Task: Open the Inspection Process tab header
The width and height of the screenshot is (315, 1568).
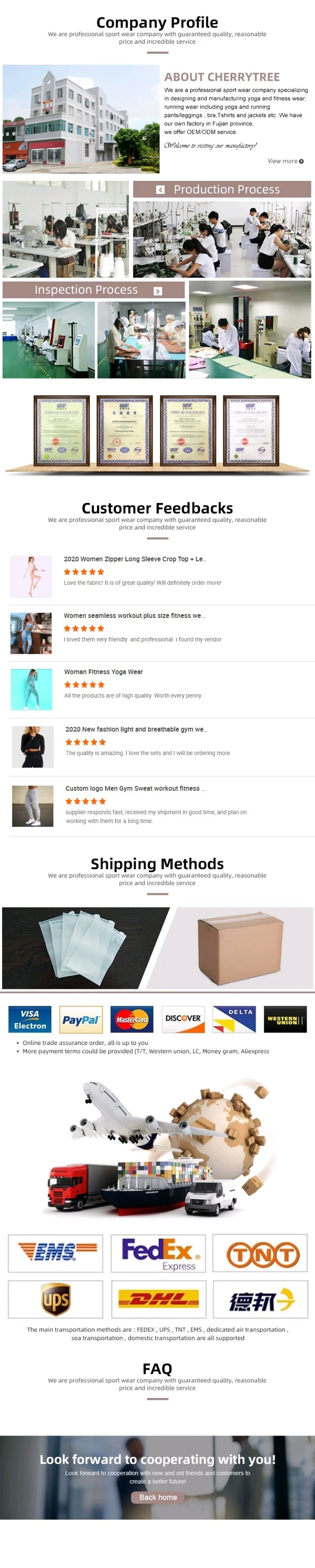Action: click(x=93, y=290)
